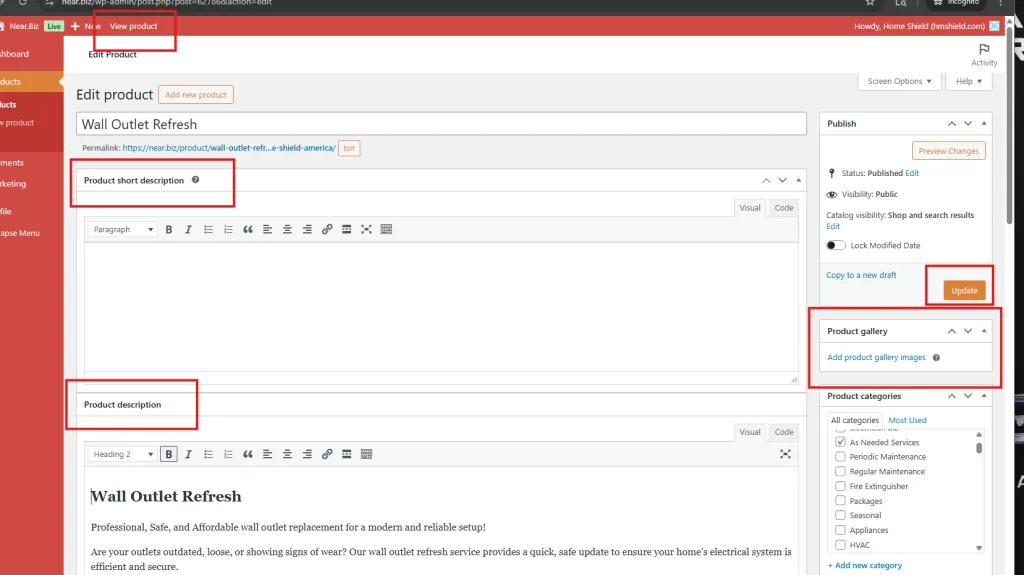This screenshot has width=1024, height=575.
Task: Click Bold in the short description toolbar
Action: pyautogui.click(x=169, y=230)
